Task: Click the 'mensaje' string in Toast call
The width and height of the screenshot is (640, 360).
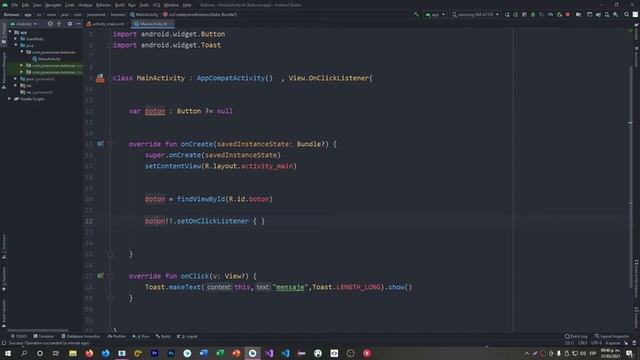Action: pos(290,287)
